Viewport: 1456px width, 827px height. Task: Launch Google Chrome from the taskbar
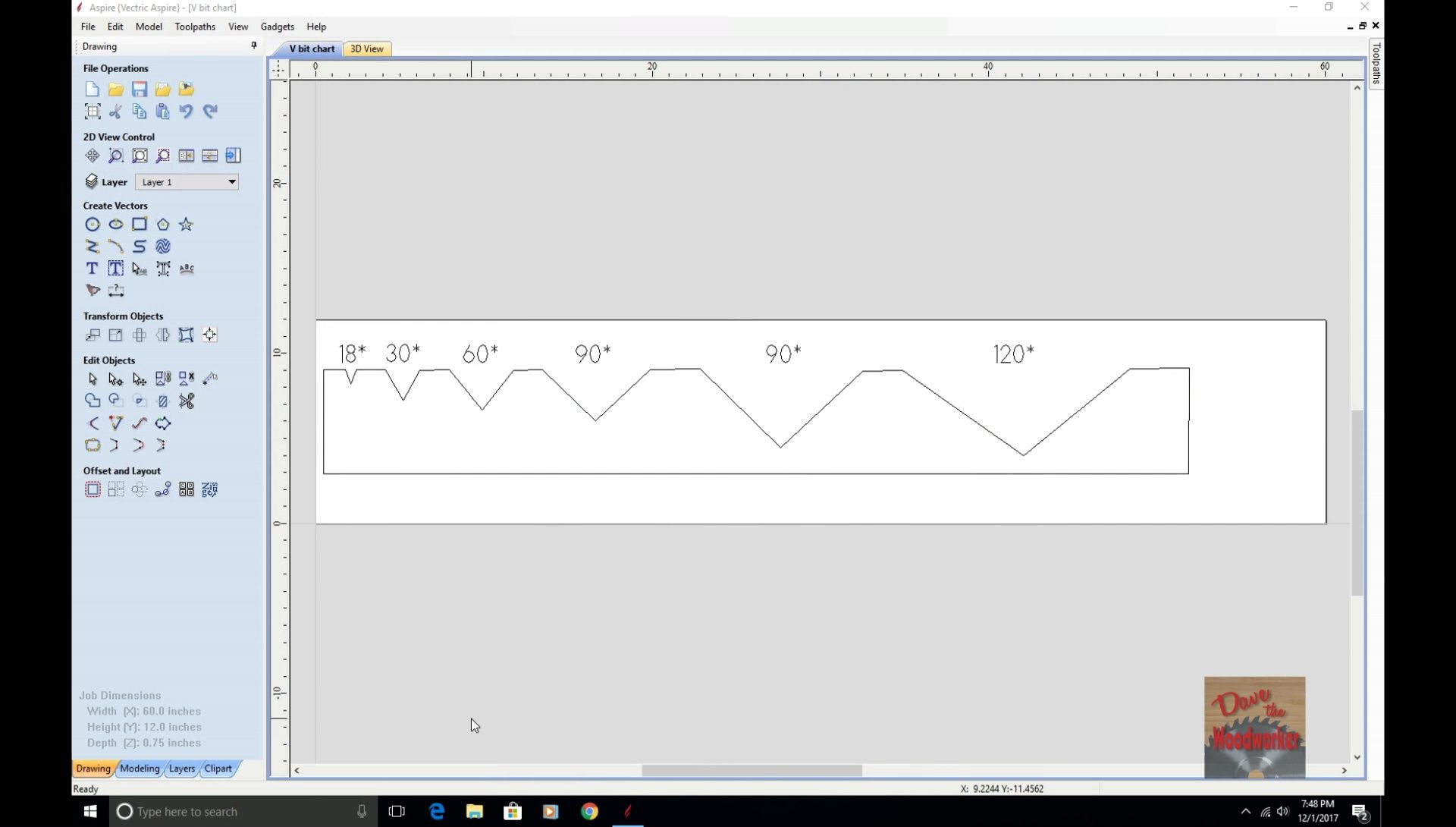590,811
